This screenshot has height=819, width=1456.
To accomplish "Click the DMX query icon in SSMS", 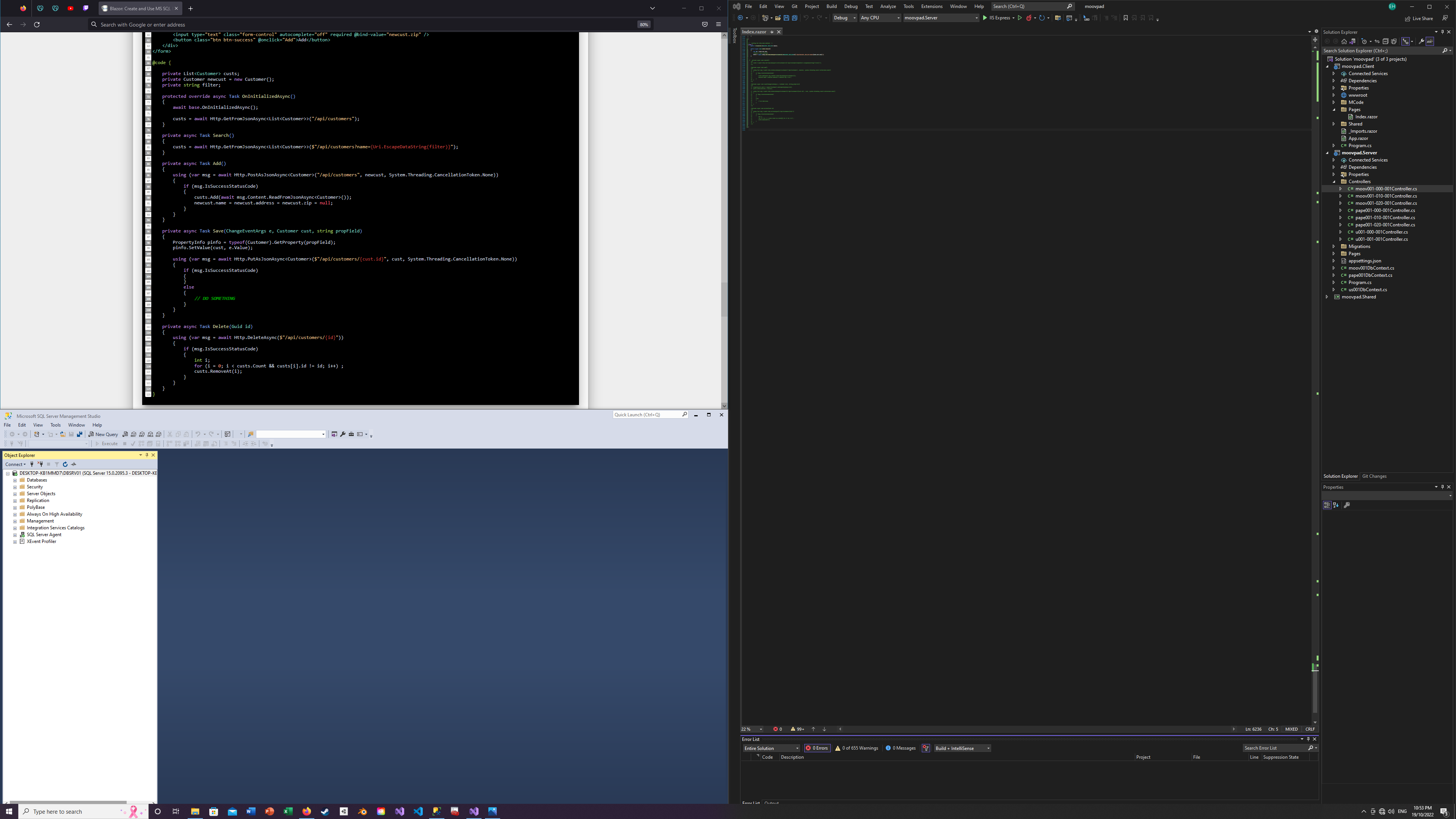I will coord(142,435).
